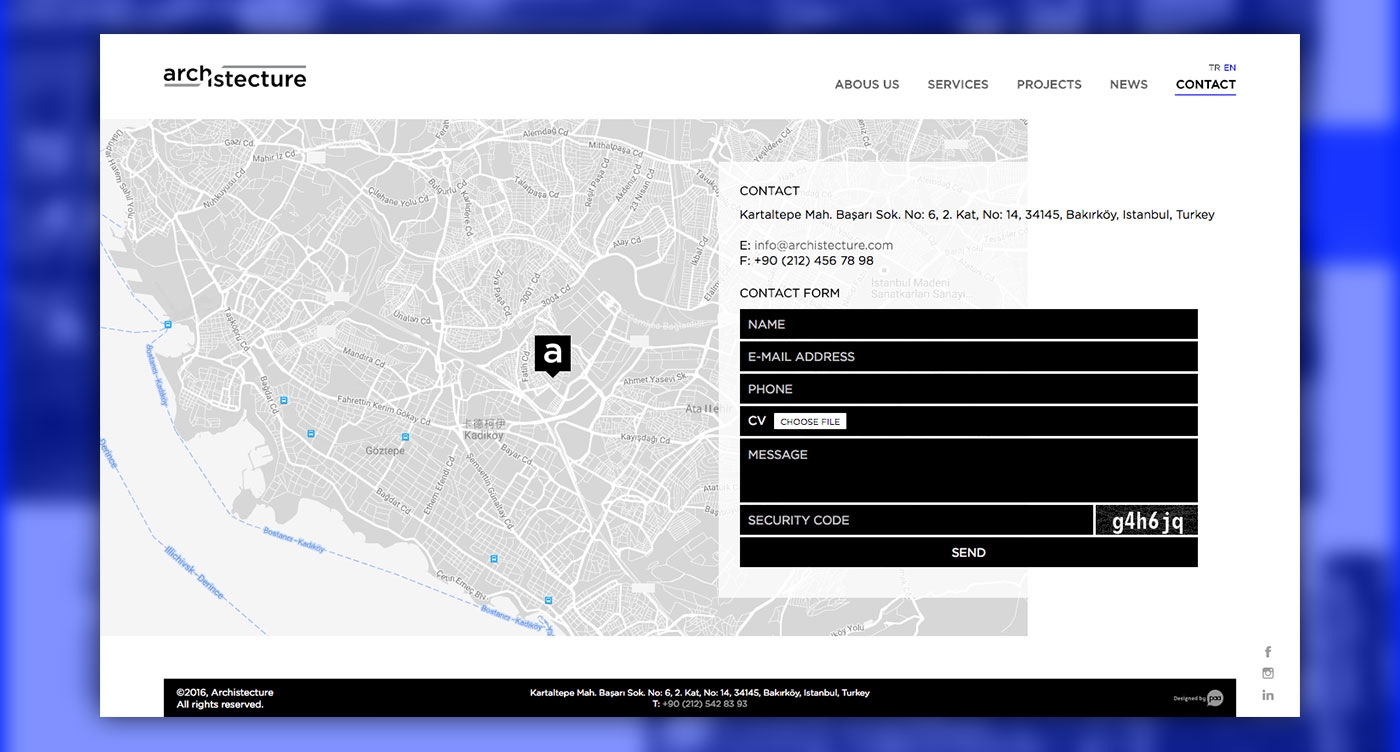Open the NEWS menu item
This screenshot has height=752, width=1400.
tap(1128, 85)
